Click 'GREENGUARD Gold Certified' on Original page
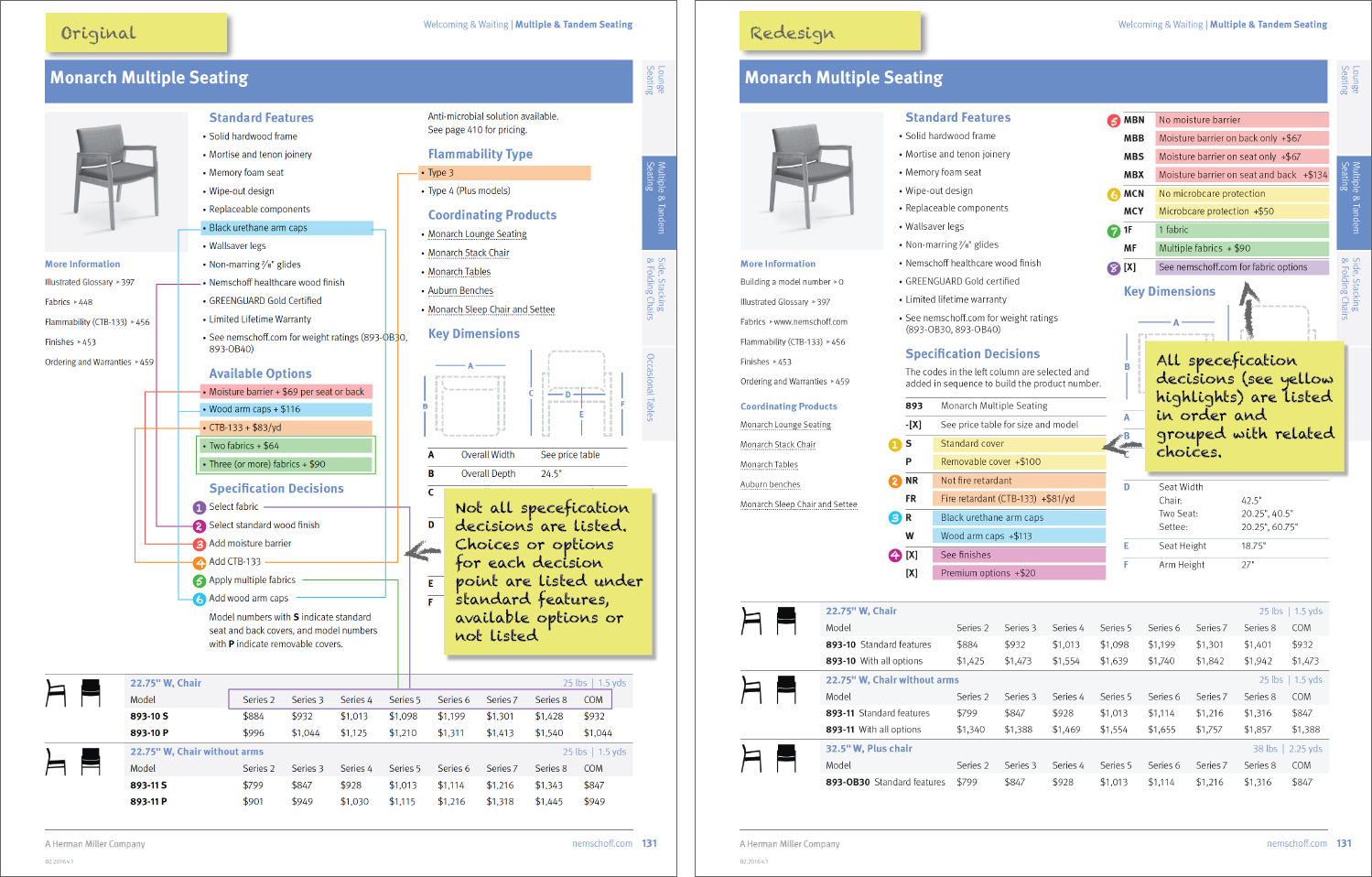This screenshot has width=1372, height=877. coord(265,300)
